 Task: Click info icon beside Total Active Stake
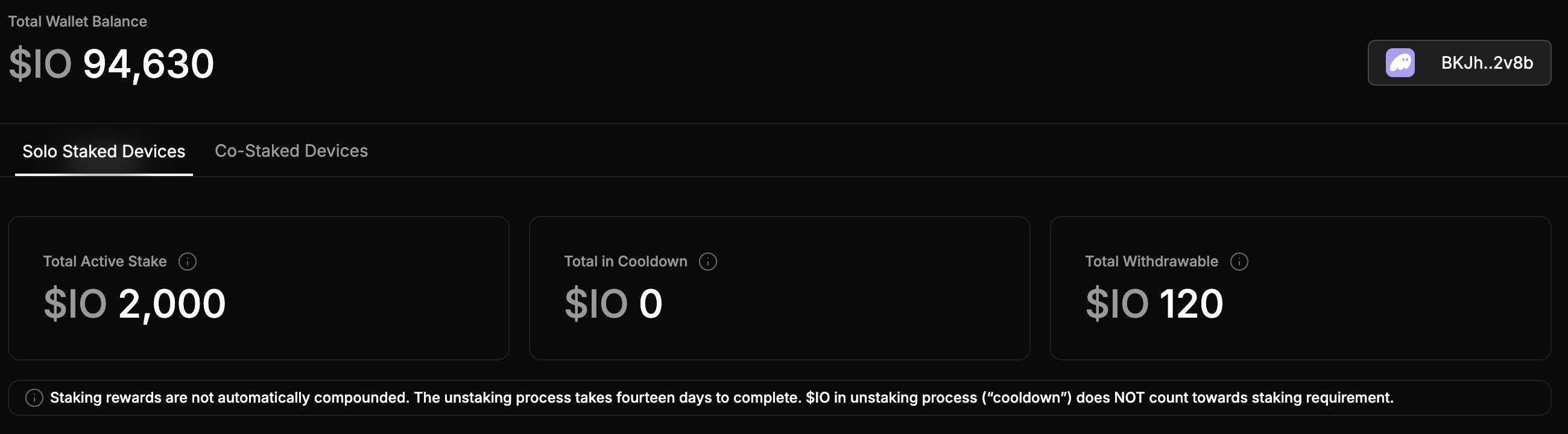(x=188, y=262)
